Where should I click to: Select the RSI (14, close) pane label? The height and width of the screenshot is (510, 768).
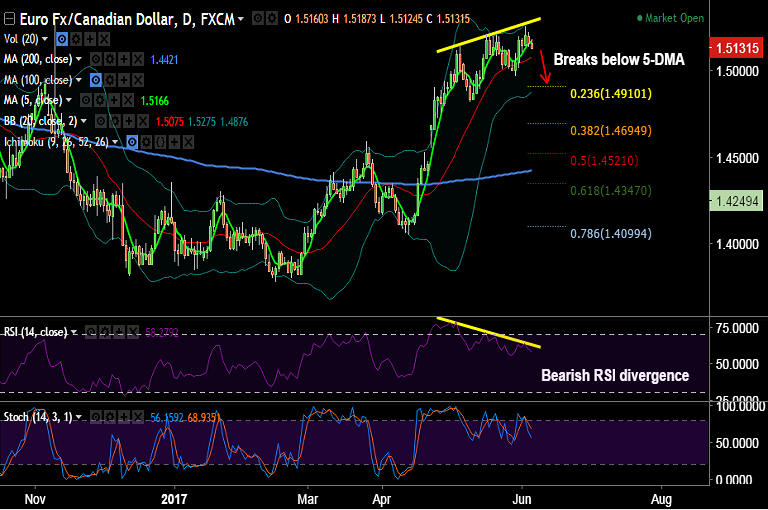(x=35, y=332)
